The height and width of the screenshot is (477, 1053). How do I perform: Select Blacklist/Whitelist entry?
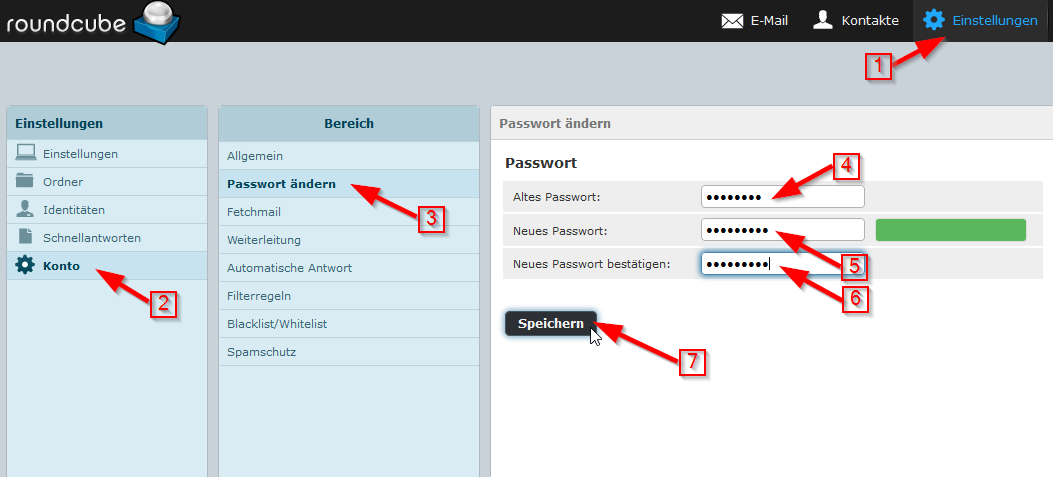[x=277, y=324]
